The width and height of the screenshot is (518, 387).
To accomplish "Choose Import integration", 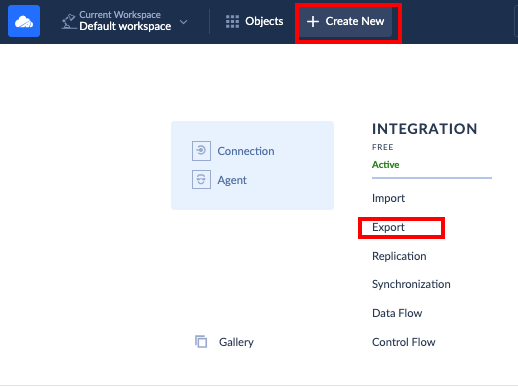I will (x=388, y=198).
